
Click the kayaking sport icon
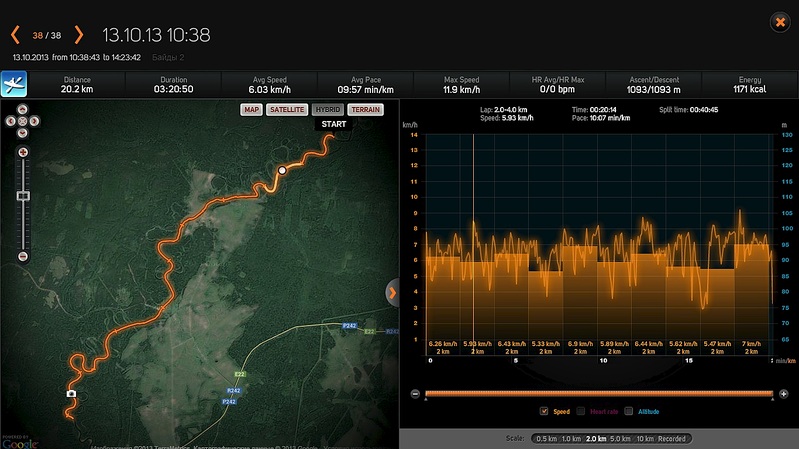(14, 84)
